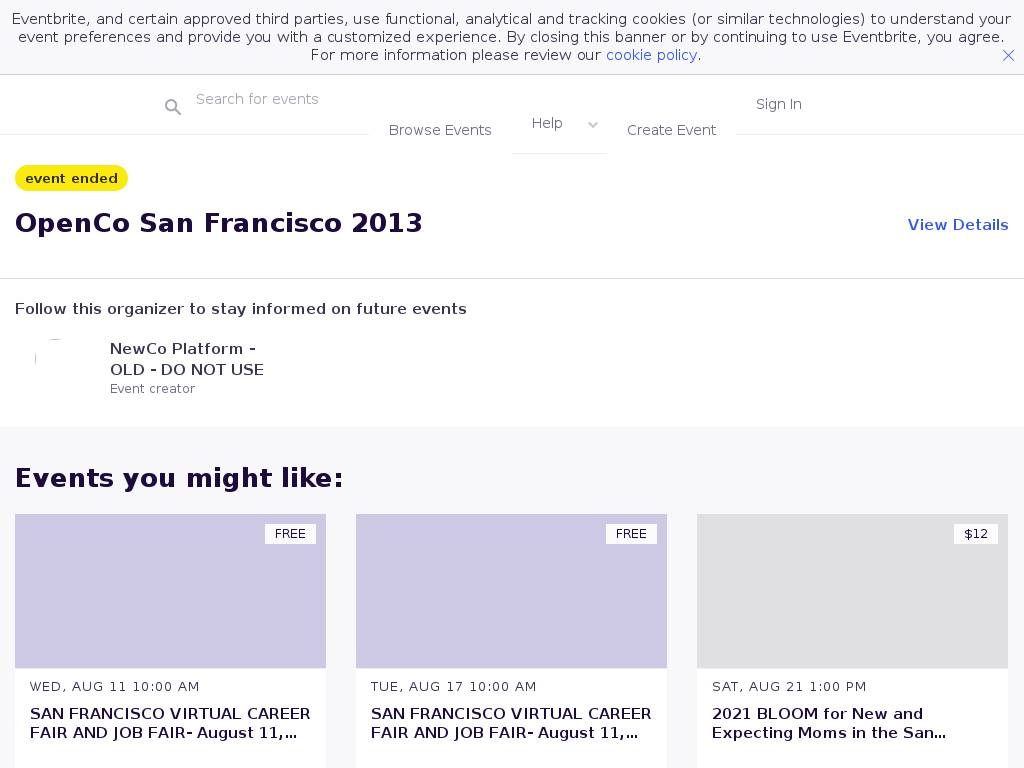The width and height of the screenshot is (1024, 768).
Task: Open the Help menu
Action: [547, 123]
